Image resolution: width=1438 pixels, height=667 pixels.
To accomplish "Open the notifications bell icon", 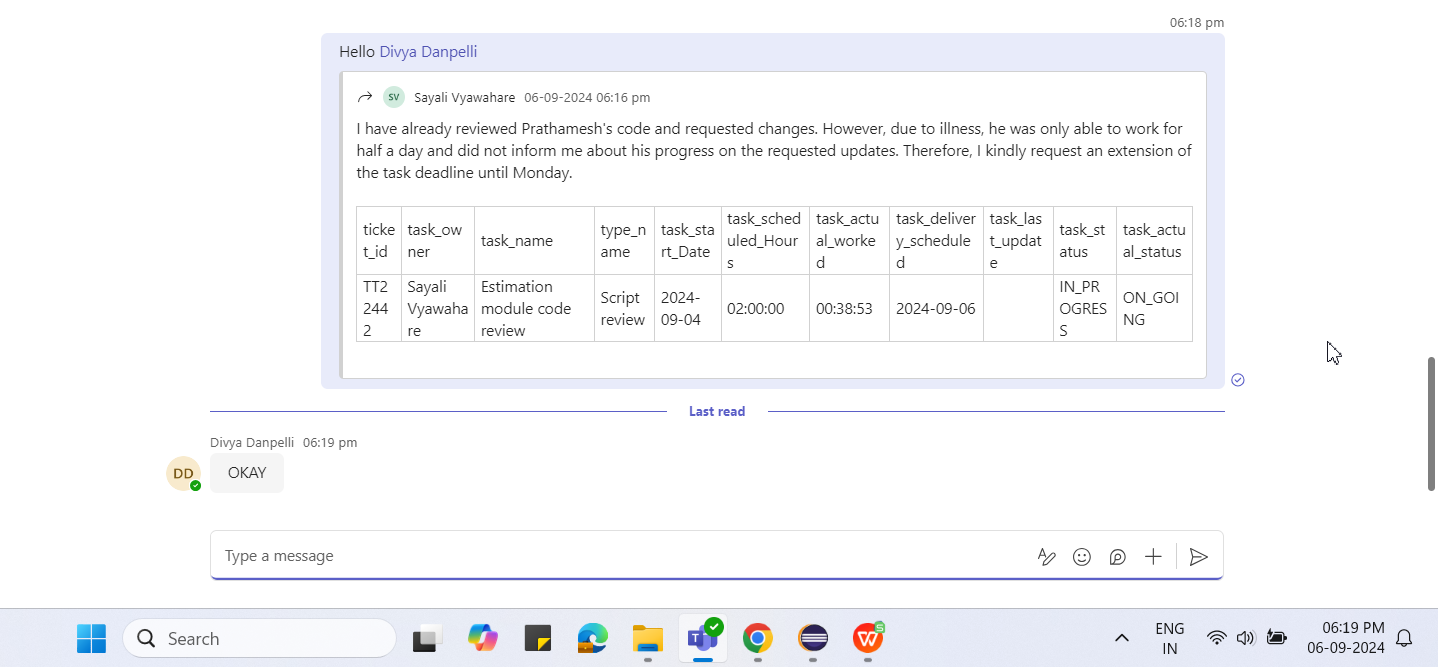I will pos(1404,638).
